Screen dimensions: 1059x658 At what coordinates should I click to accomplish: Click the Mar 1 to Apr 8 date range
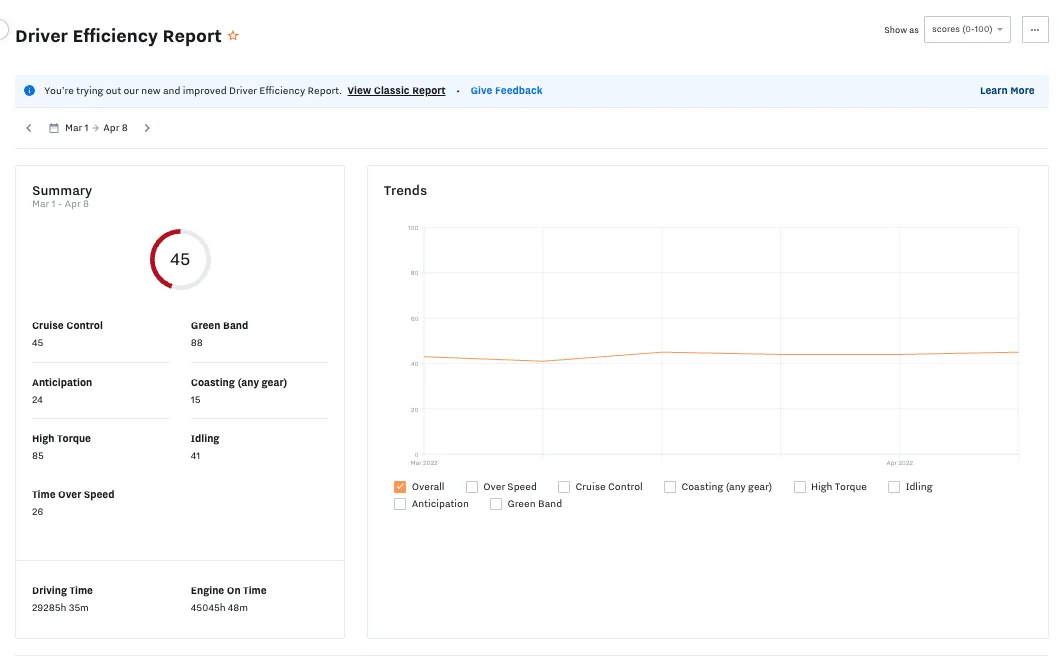[96, 128]
